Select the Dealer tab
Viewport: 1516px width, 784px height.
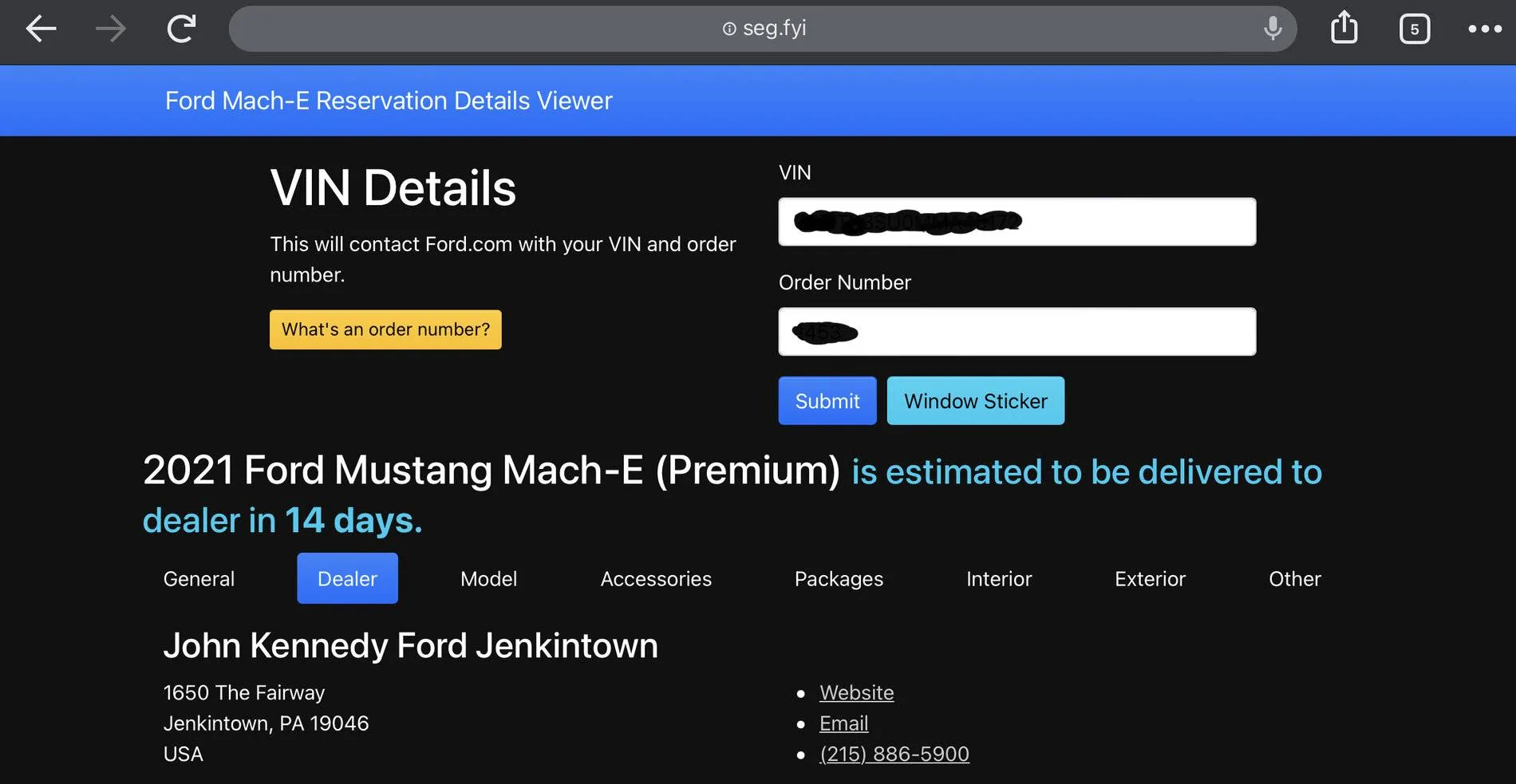[x=347, y=578]
